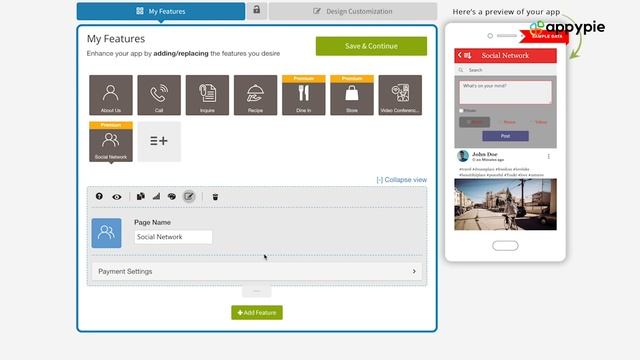Viewport: 640px width, 360px height.
Task: Tap the sort icon in the preview header
Action: (468, 55)
